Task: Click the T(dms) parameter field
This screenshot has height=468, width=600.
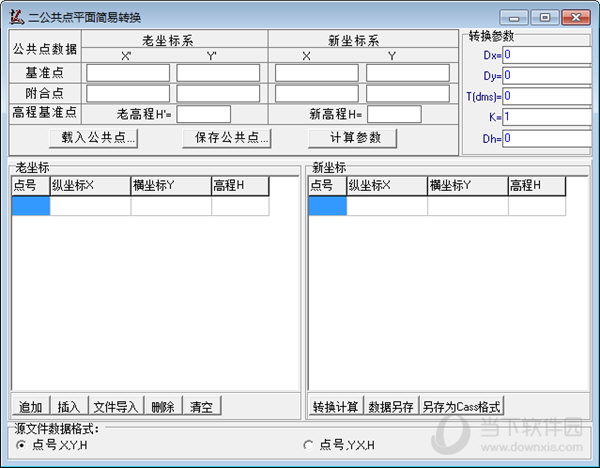Action: click(547, 96)
